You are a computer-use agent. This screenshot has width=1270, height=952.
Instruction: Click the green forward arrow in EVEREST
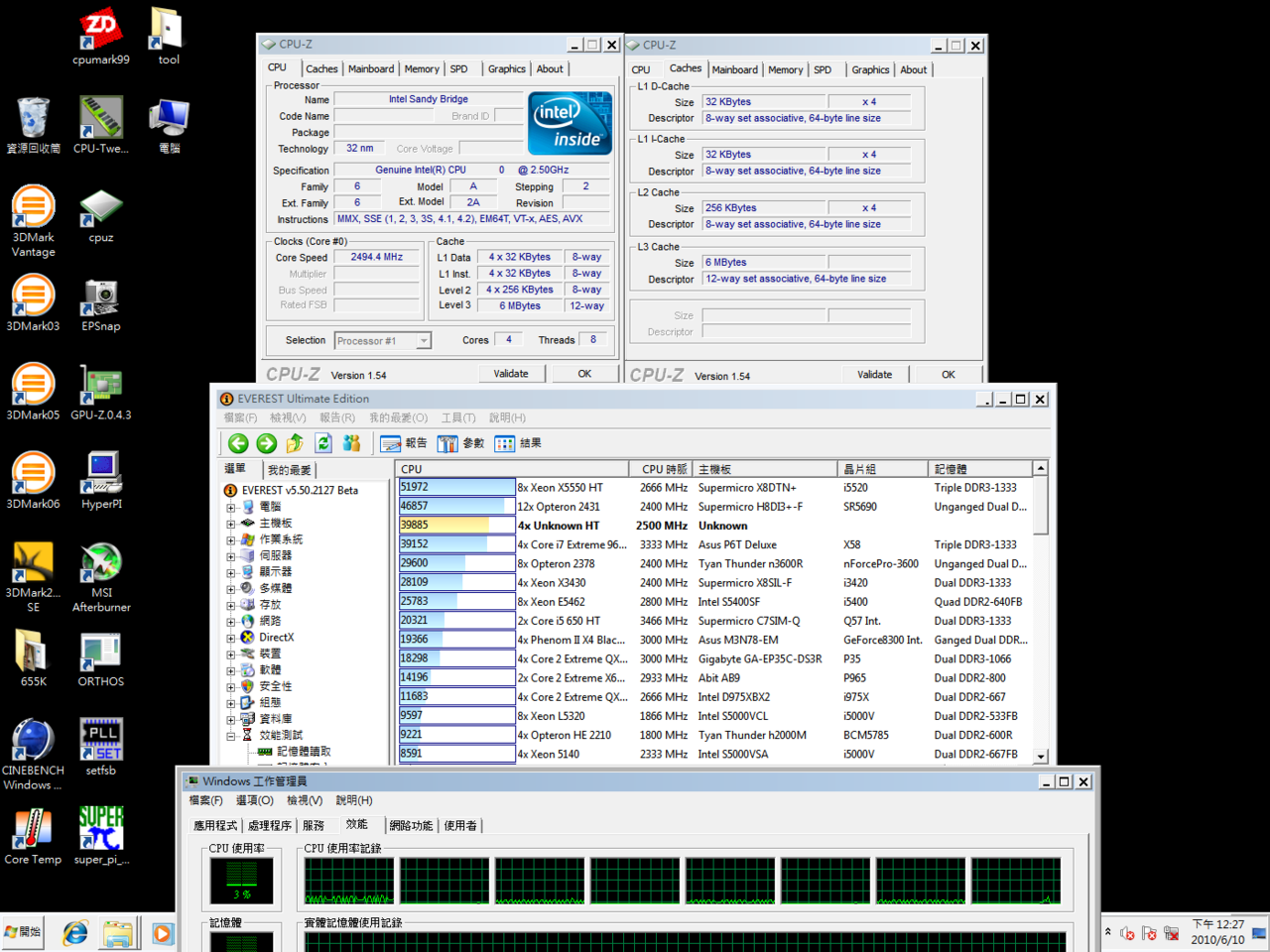click(x=266, y=443)
